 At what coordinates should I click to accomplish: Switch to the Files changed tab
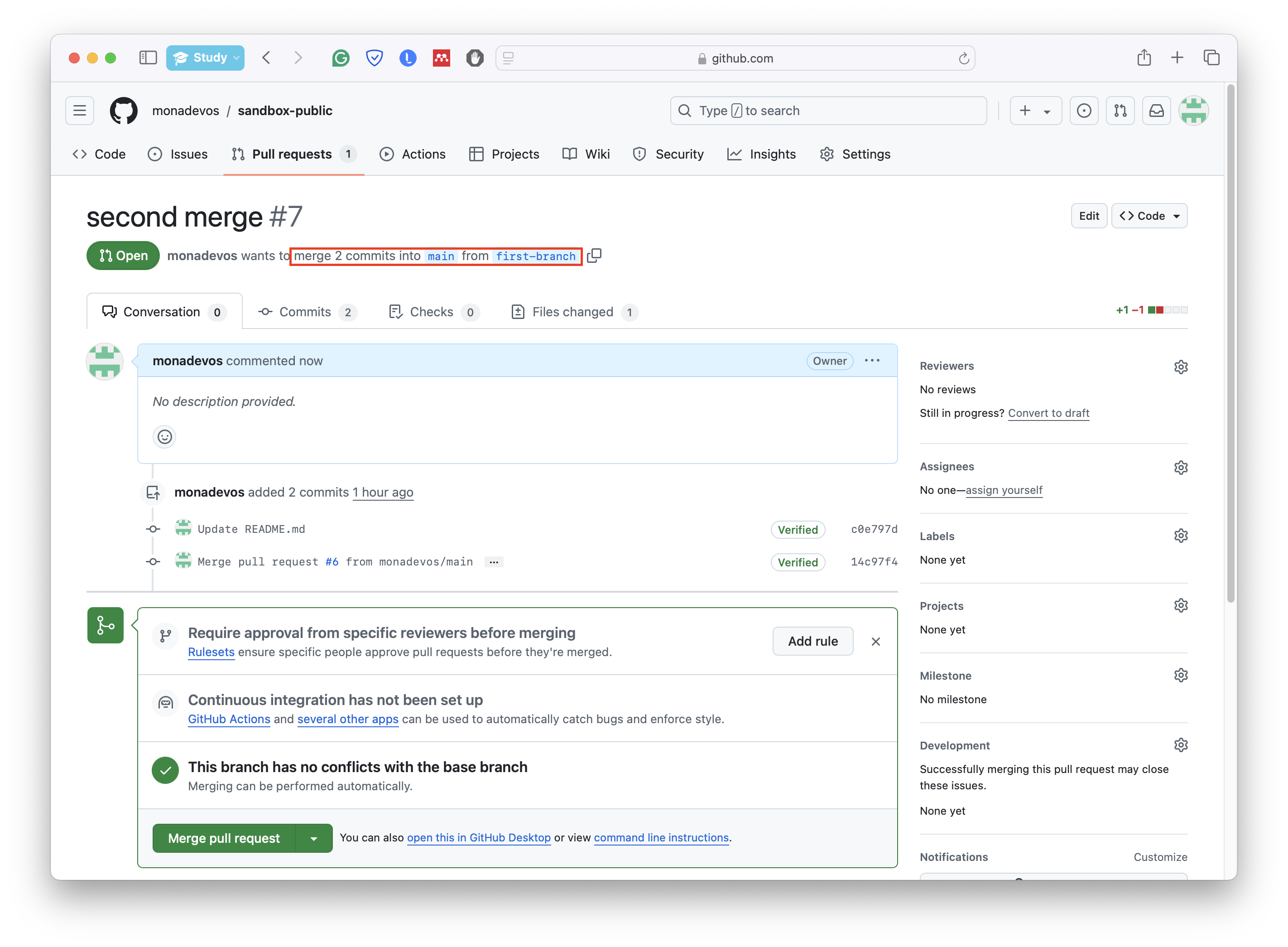[x=575, y=312]
